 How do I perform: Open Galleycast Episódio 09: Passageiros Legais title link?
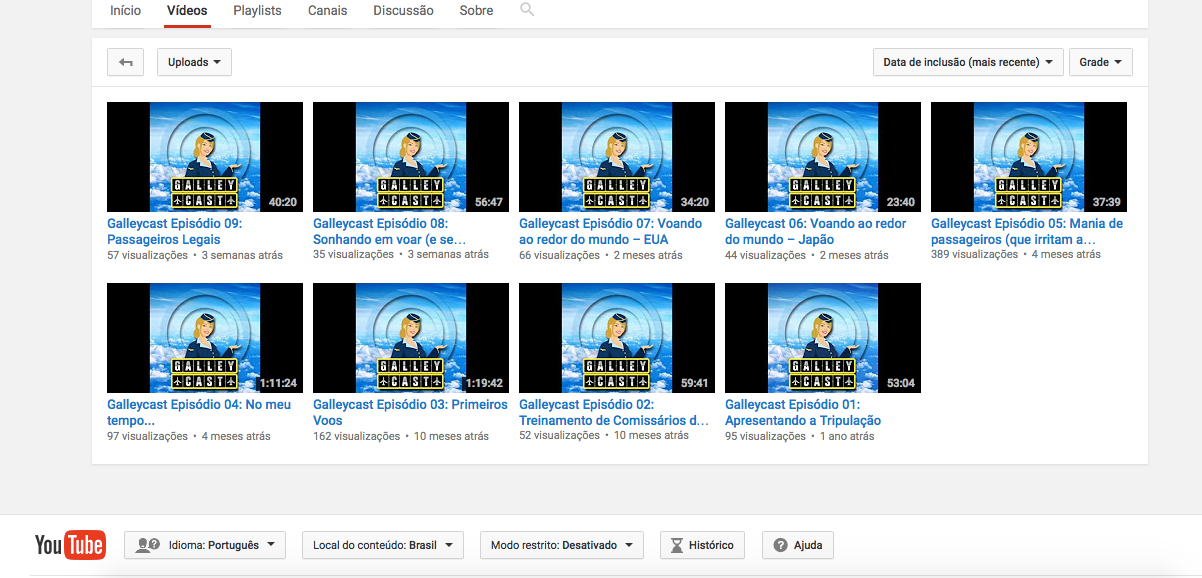tap(175, 232)
